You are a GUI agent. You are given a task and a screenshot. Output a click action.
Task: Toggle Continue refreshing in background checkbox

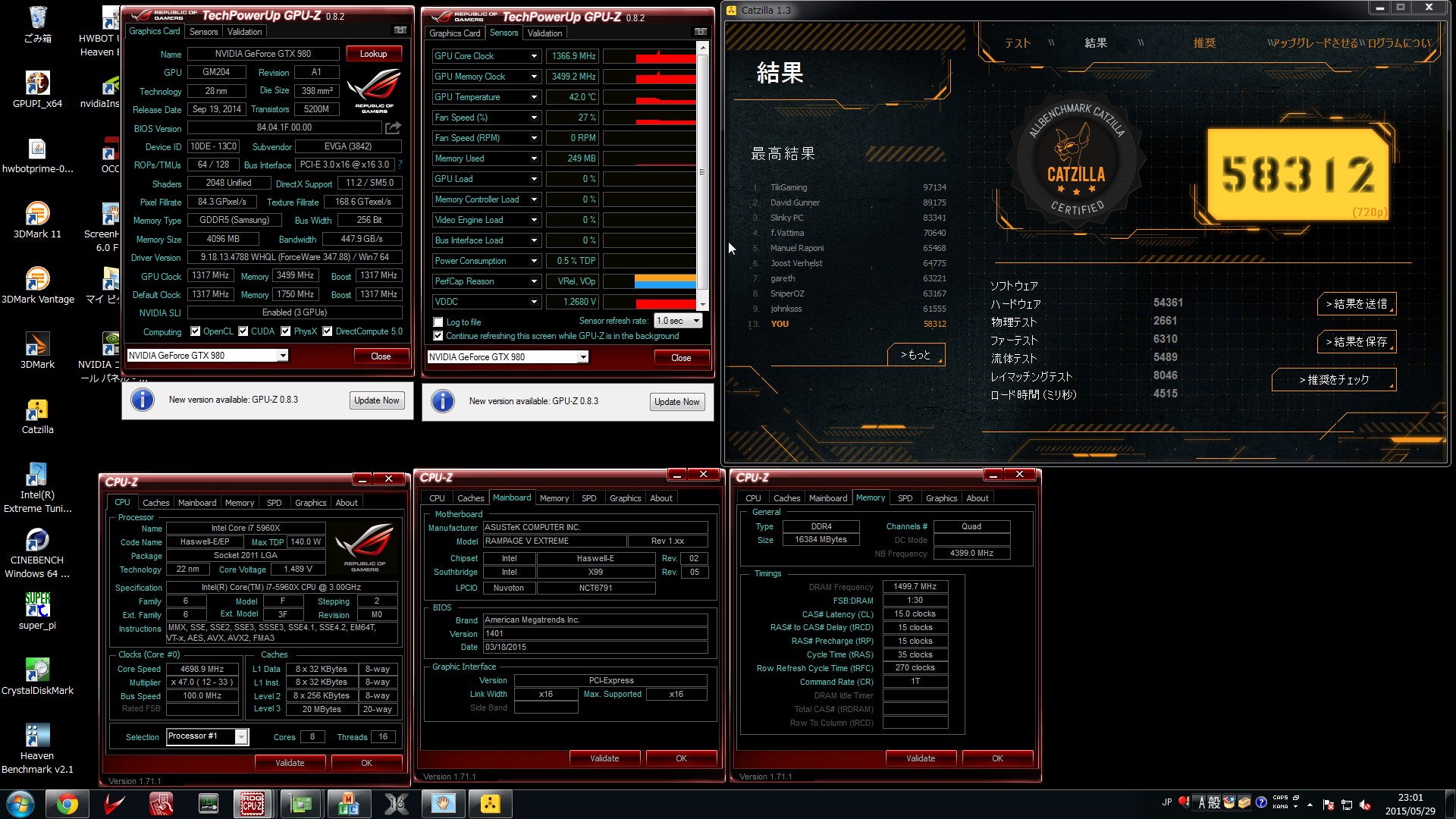(438, 336)
